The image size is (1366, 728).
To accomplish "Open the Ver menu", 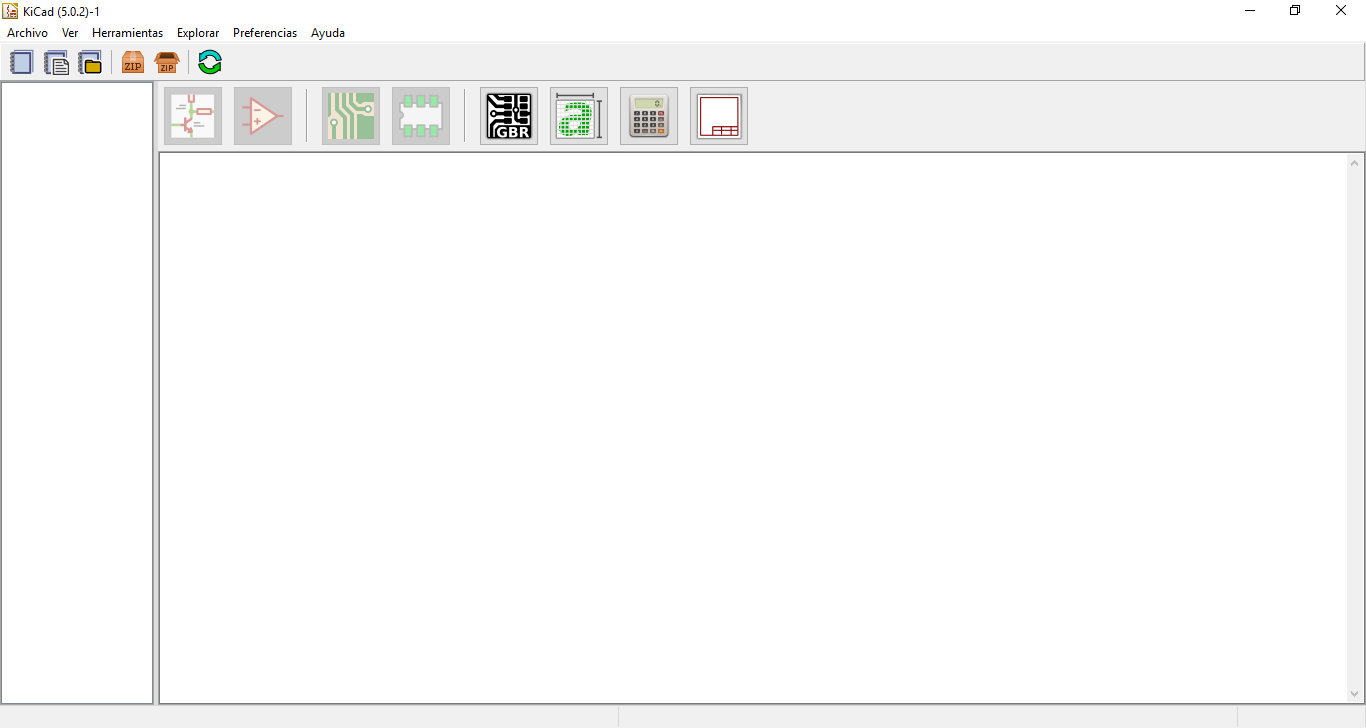I will (x=70, y=33).
